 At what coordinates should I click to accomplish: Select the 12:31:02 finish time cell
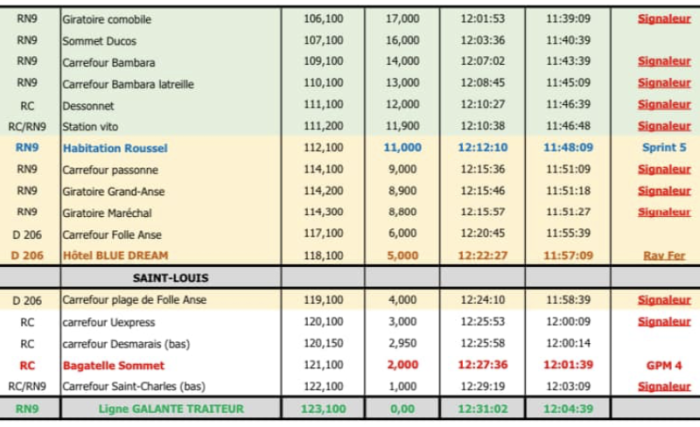[x=483, y=409]
